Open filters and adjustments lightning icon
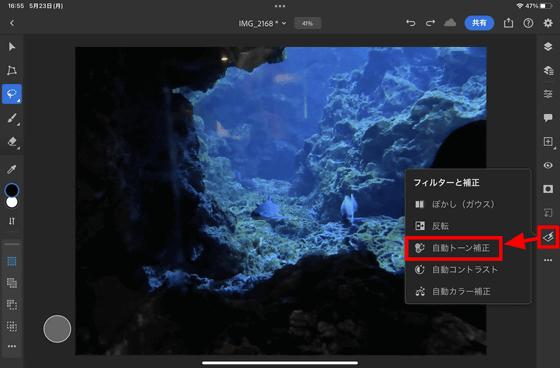The width and height of the screenshot is (560, 368). 548,237
